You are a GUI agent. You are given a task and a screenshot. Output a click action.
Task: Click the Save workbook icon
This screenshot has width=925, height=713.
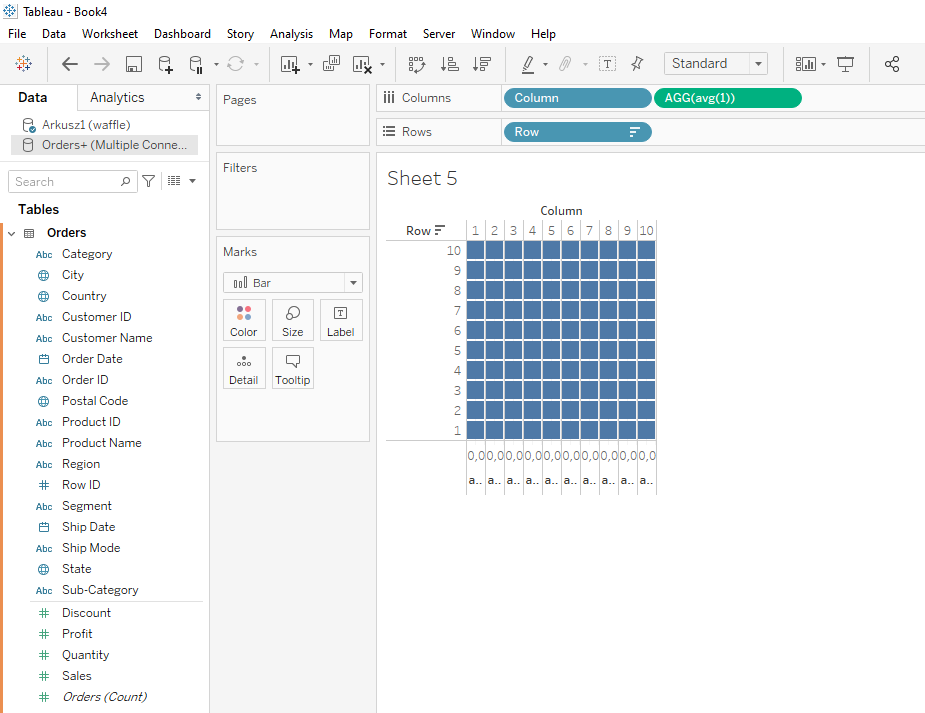point(133,64)
